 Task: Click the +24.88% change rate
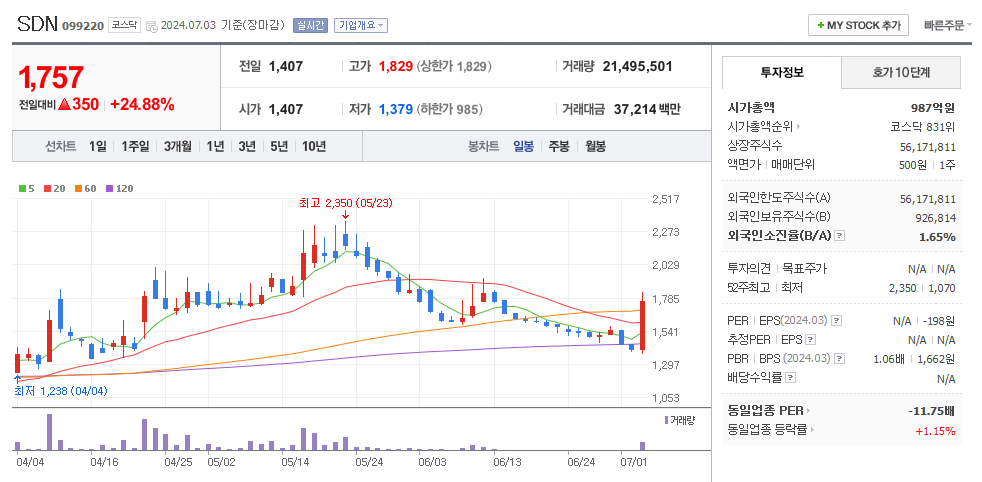pyautogui.click(x=142, y=105)
